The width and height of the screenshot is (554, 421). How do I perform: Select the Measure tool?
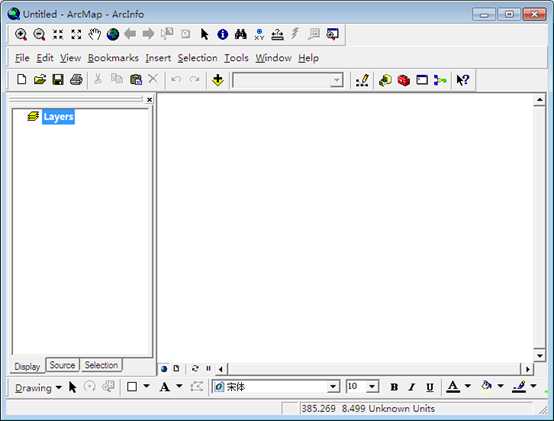coord(277,34)
